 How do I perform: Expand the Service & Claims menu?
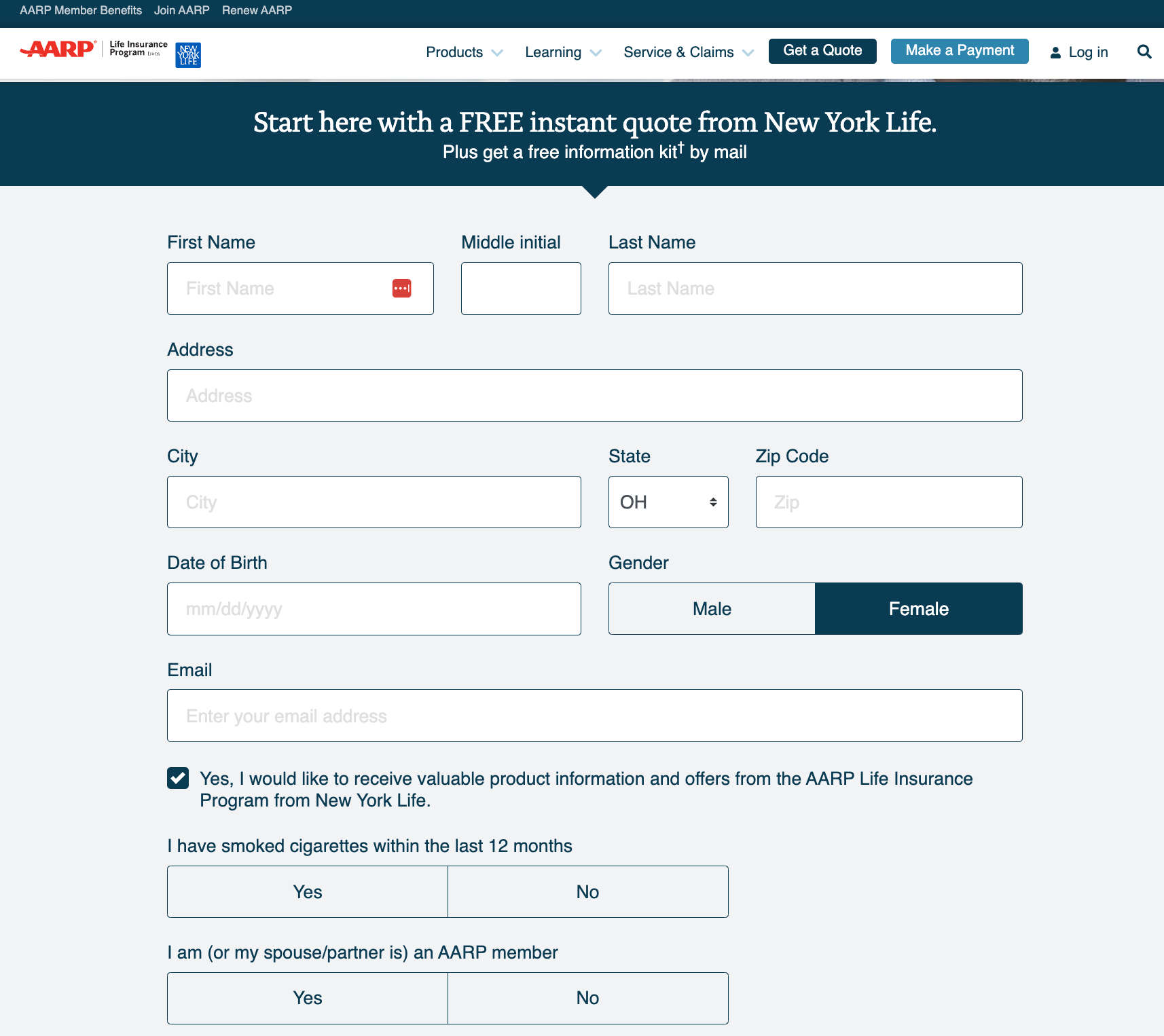click(689, 52)
